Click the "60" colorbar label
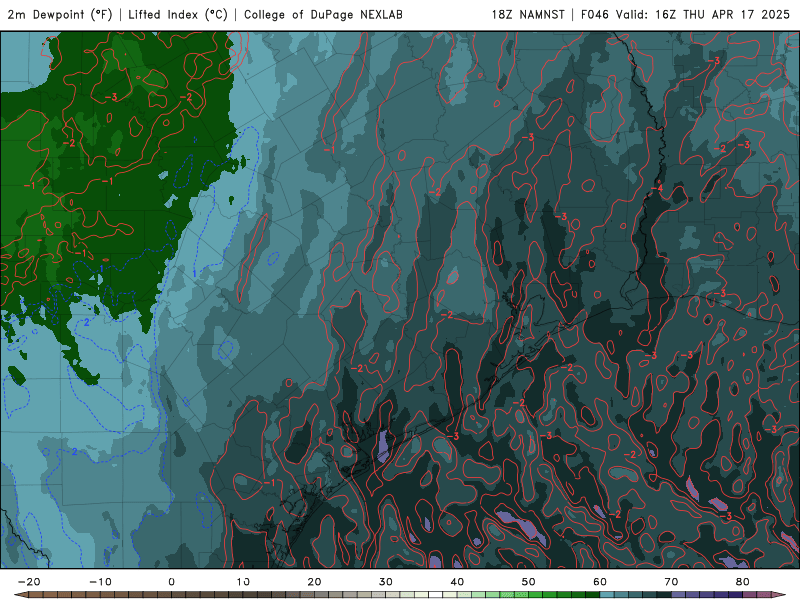The width and height of the screenshot is (800, 600). pos(600,582)
